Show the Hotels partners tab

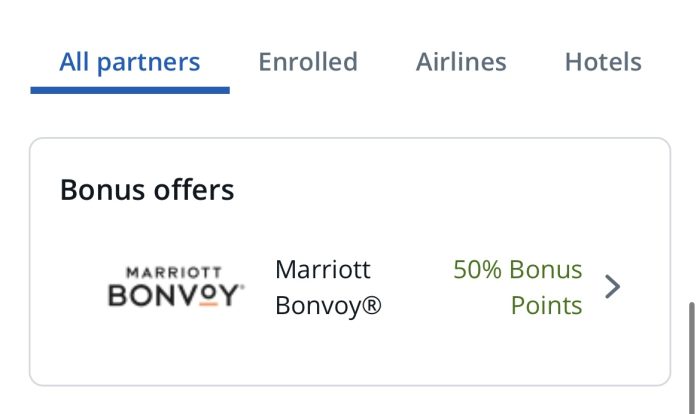(603, 62)
